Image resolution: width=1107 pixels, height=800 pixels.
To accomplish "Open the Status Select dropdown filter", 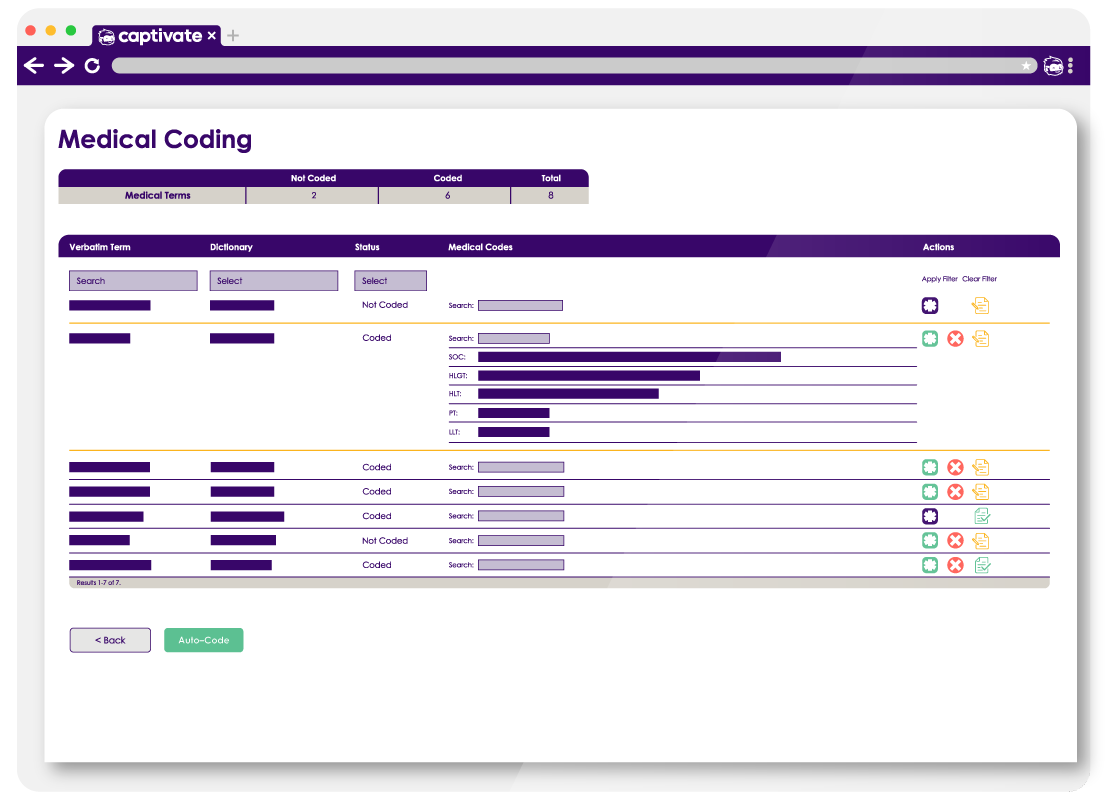I will coord(390,281).
